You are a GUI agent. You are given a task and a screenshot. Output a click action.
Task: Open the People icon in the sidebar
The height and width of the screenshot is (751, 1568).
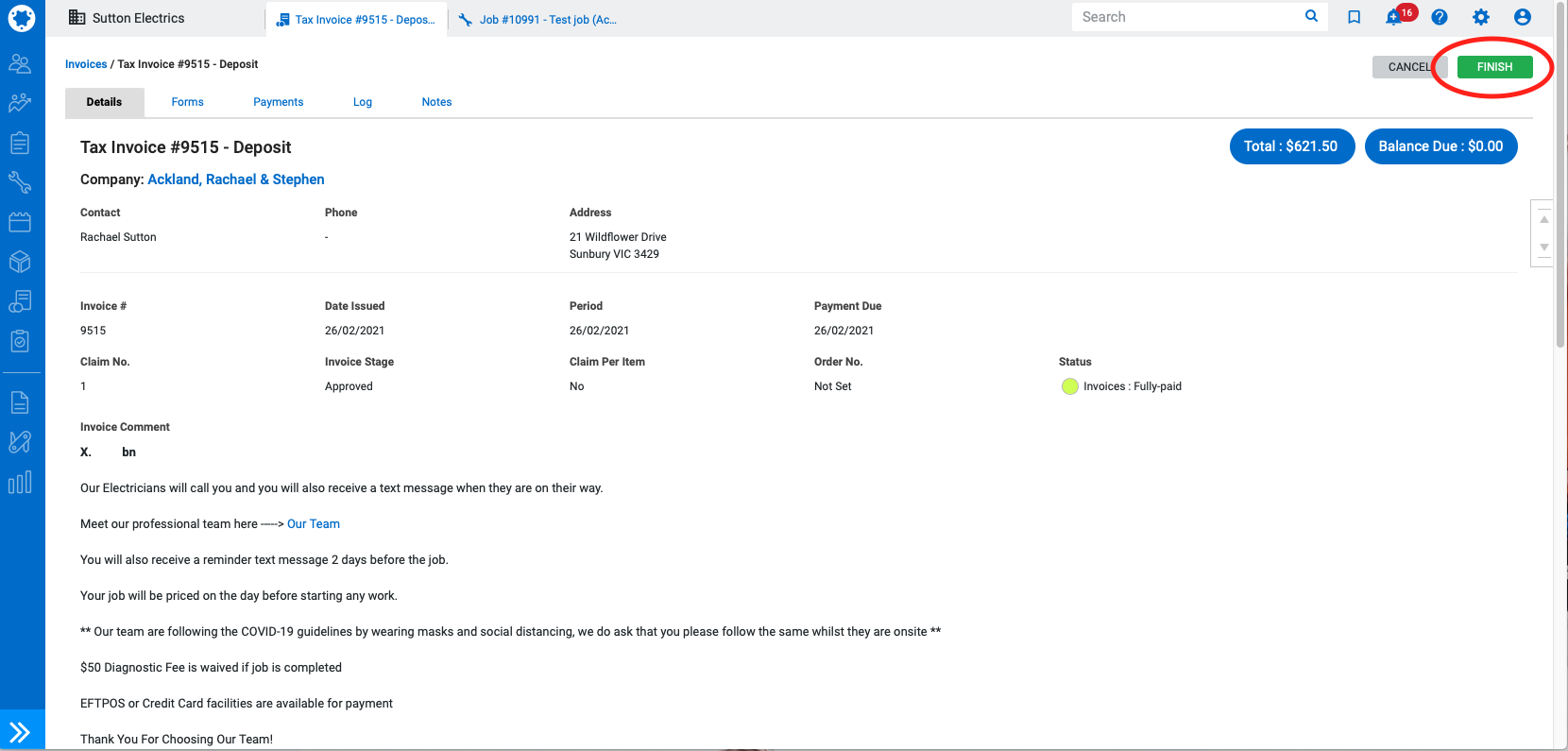pos(20,63)
